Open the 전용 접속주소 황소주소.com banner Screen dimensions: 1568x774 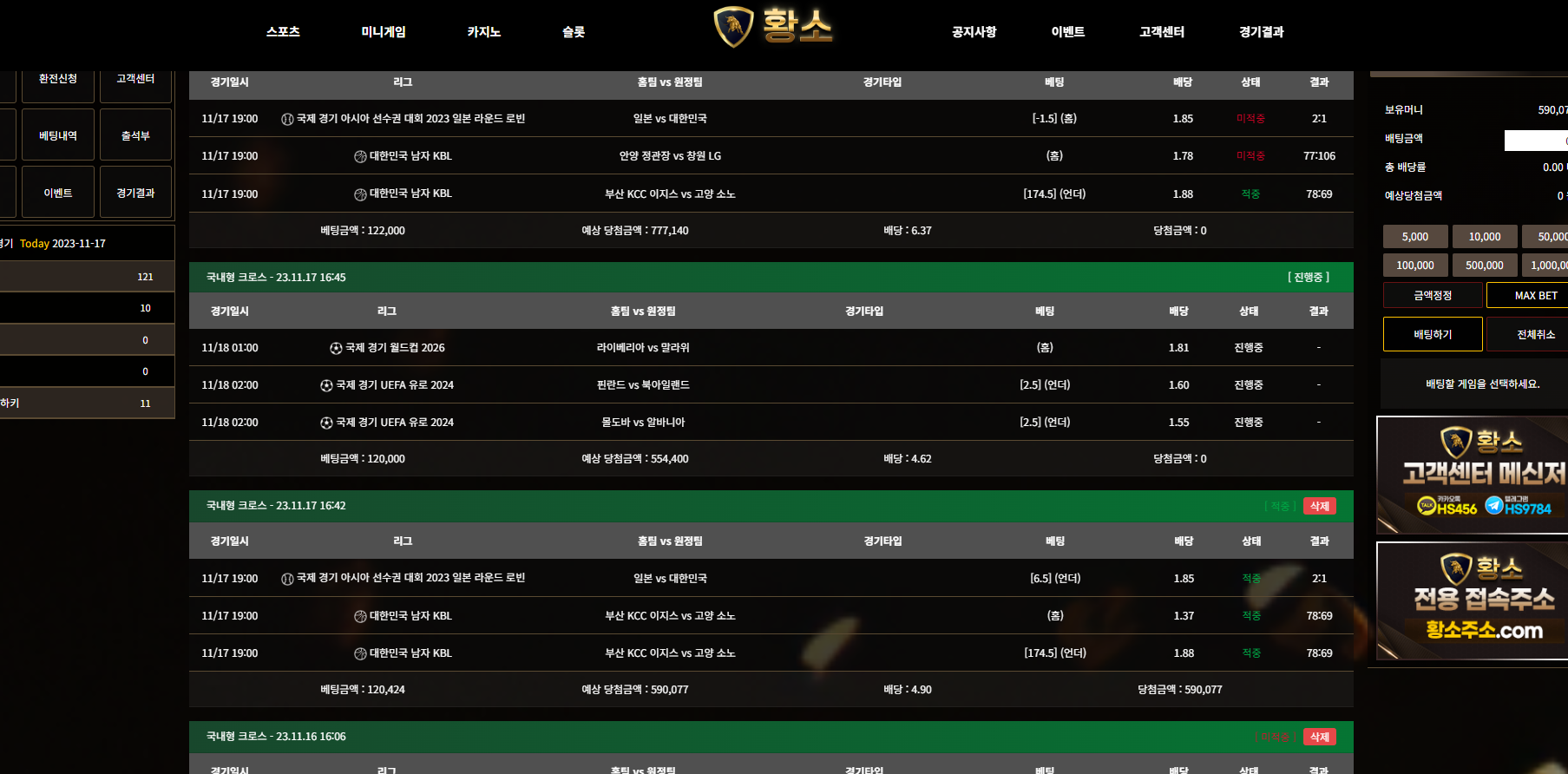[x=1473, y=601]
